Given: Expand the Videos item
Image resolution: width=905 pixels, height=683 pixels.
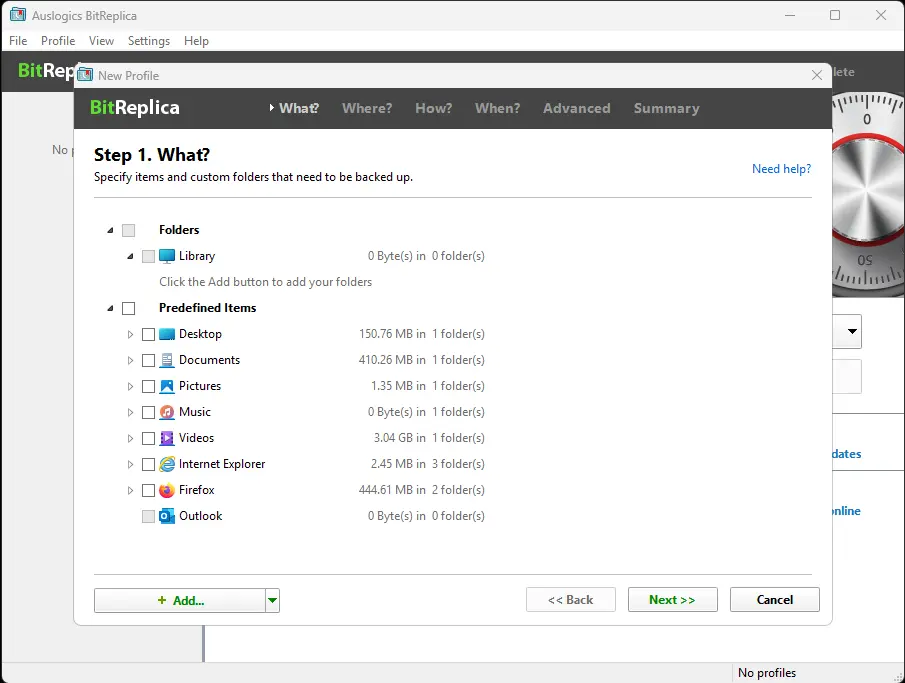Looking at the screenshot, I should point(130,438).
